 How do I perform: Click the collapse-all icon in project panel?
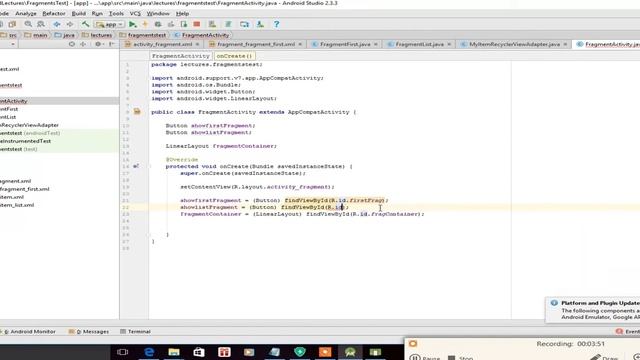(x=83, y=44)
